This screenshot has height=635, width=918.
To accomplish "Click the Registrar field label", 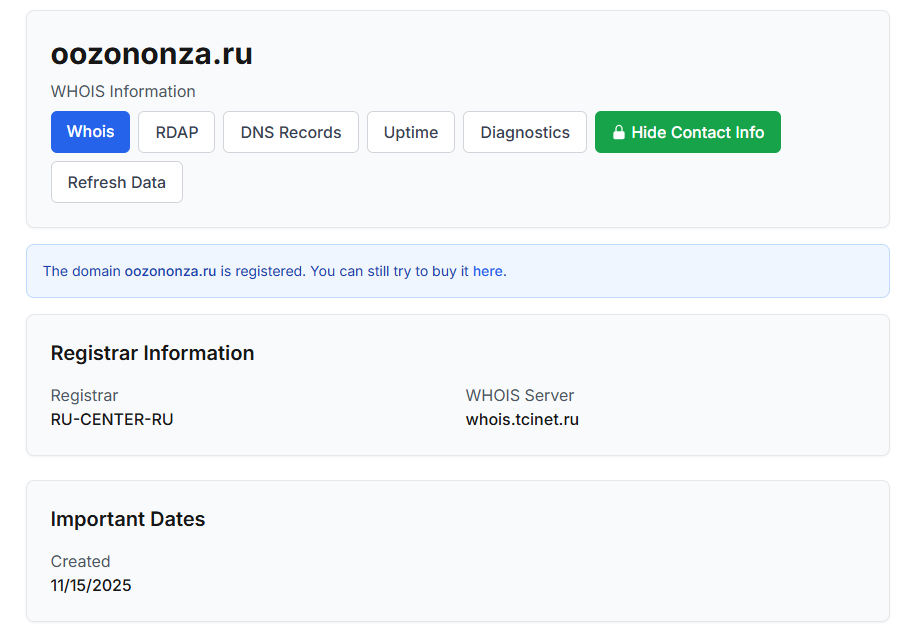I will (84, 395).
